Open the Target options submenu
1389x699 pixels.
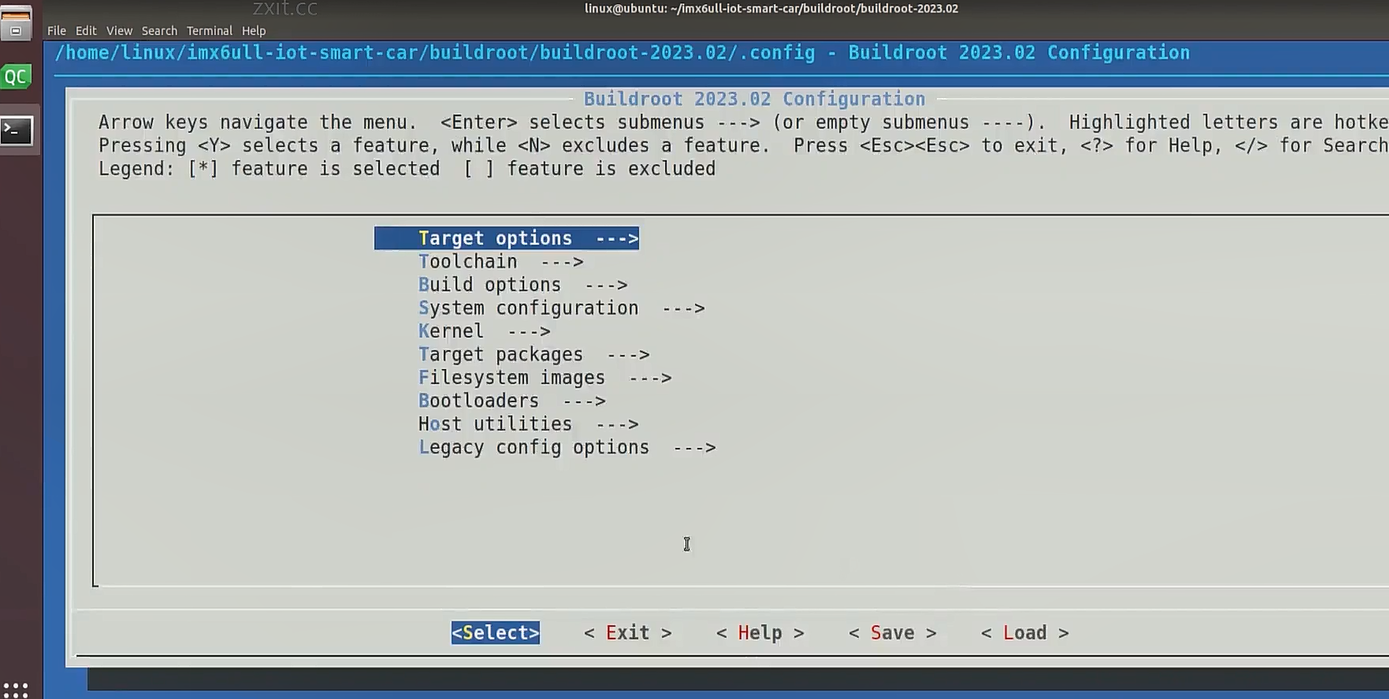[x=506, y=238]
